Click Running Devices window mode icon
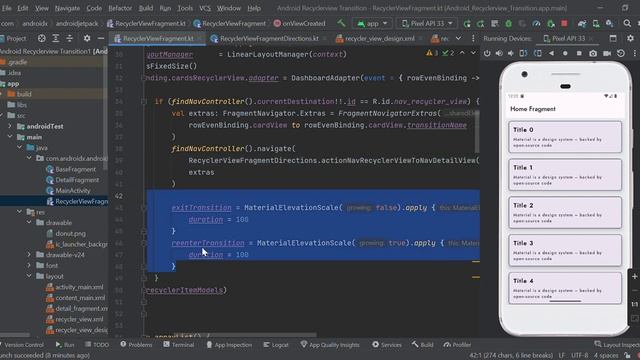640x360 pixels. point(613,38)
